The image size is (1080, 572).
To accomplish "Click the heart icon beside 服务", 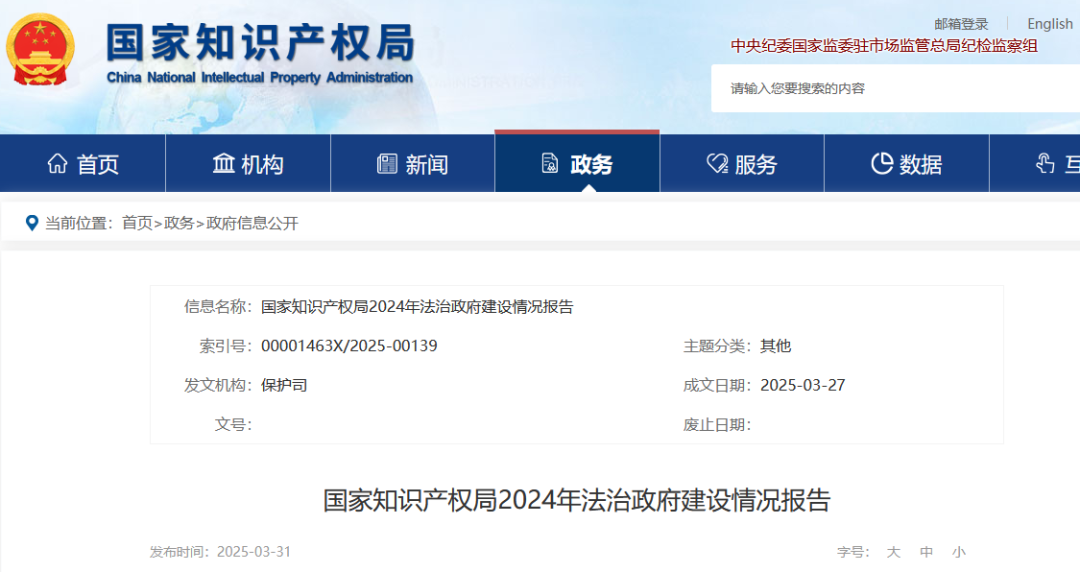I will 717,164.
